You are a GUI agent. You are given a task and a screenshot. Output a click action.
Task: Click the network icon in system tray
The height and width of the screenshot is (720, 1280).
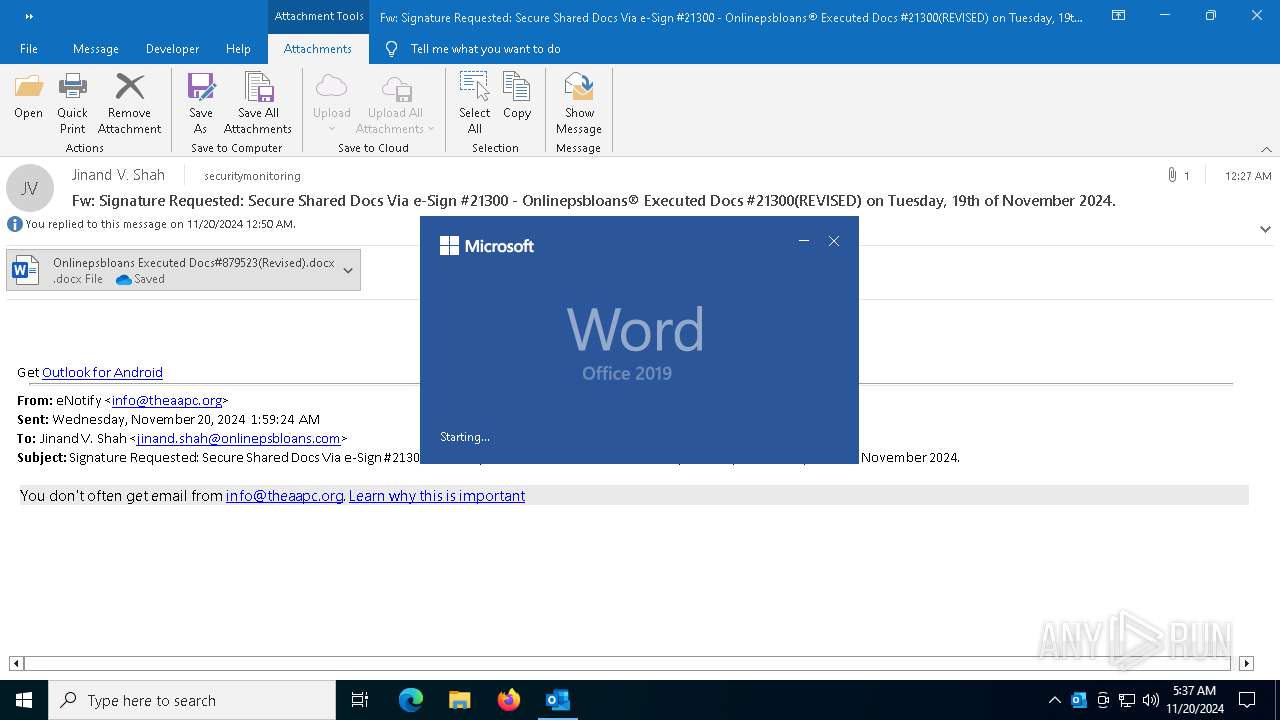coord(1127,700)
